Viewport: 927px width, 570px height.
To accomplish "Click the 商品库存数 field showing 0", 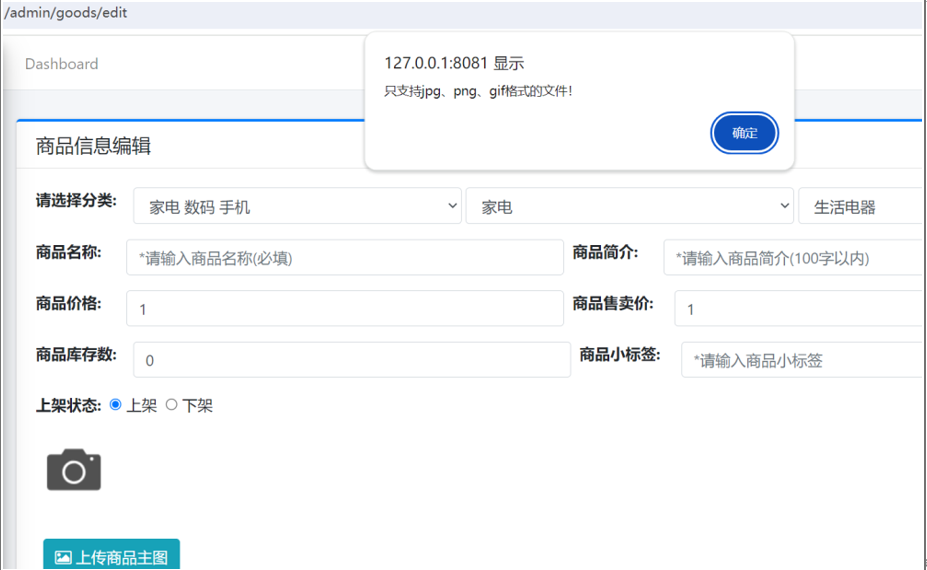I will pyautogui.click(x=351, y=360).
